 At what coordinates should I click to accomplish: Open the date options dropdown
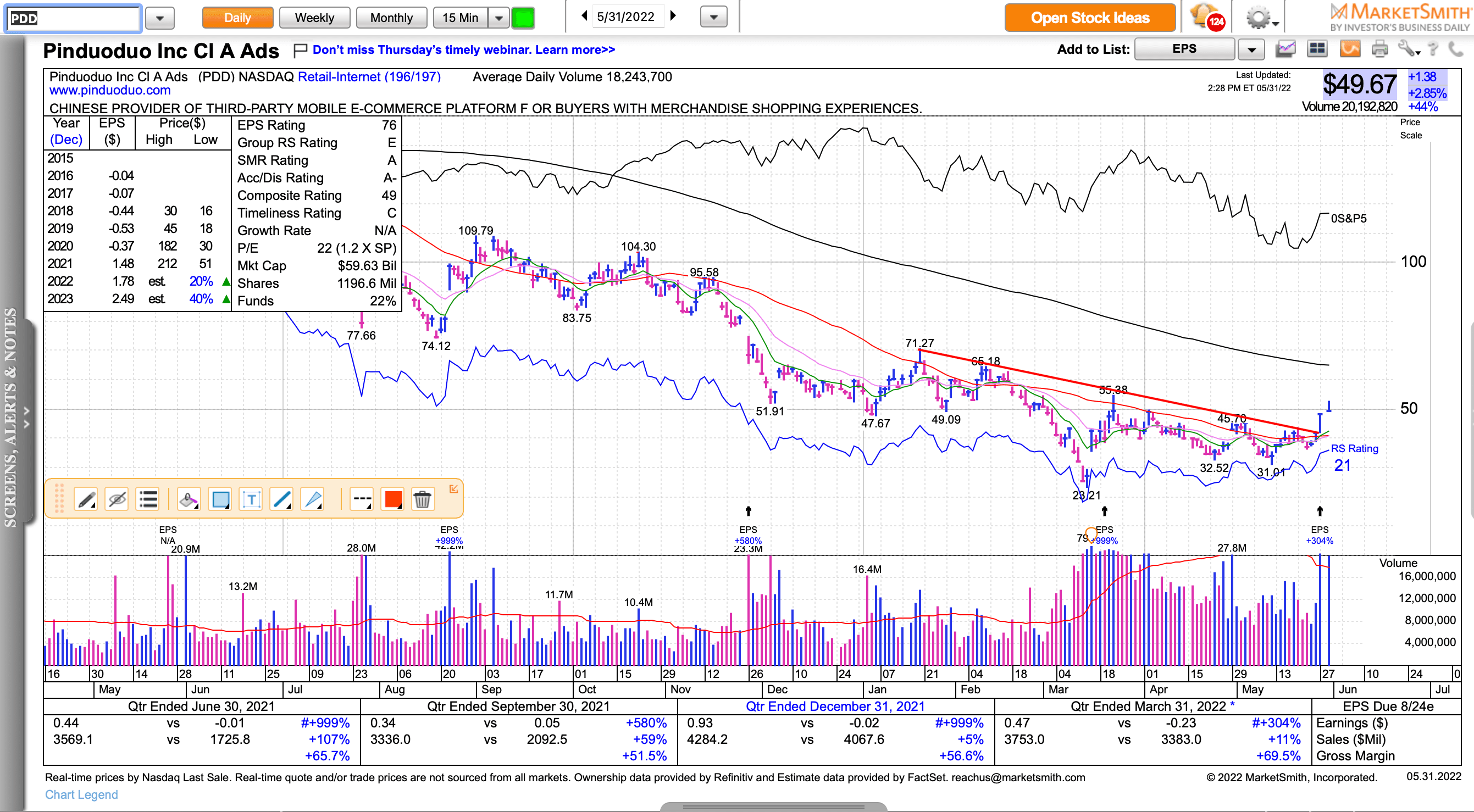713,17
